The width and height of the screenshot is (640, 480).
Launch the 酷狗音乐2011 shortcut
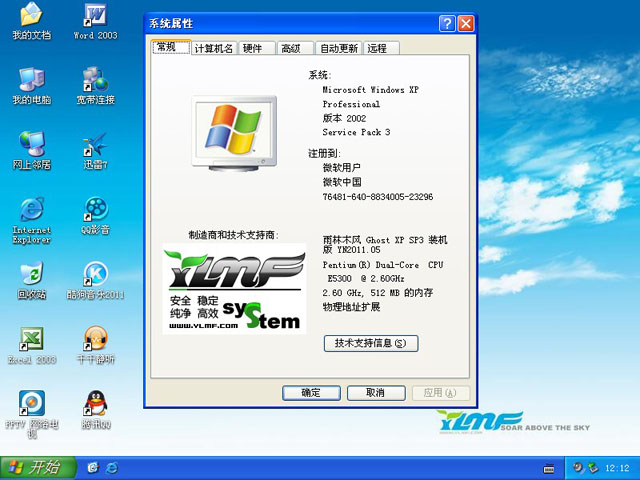click(x=96, y=280)
